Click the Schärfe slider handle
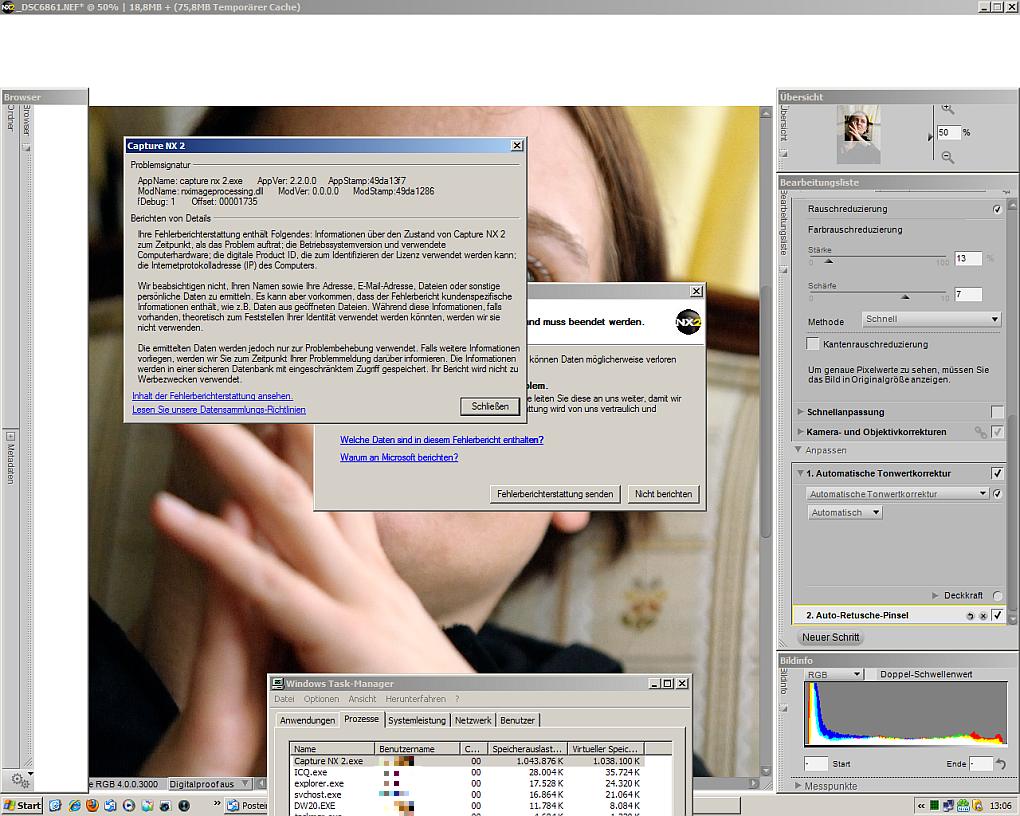Image resolution: width=1020 pixels, height=816 pixels. coord(905,297)
